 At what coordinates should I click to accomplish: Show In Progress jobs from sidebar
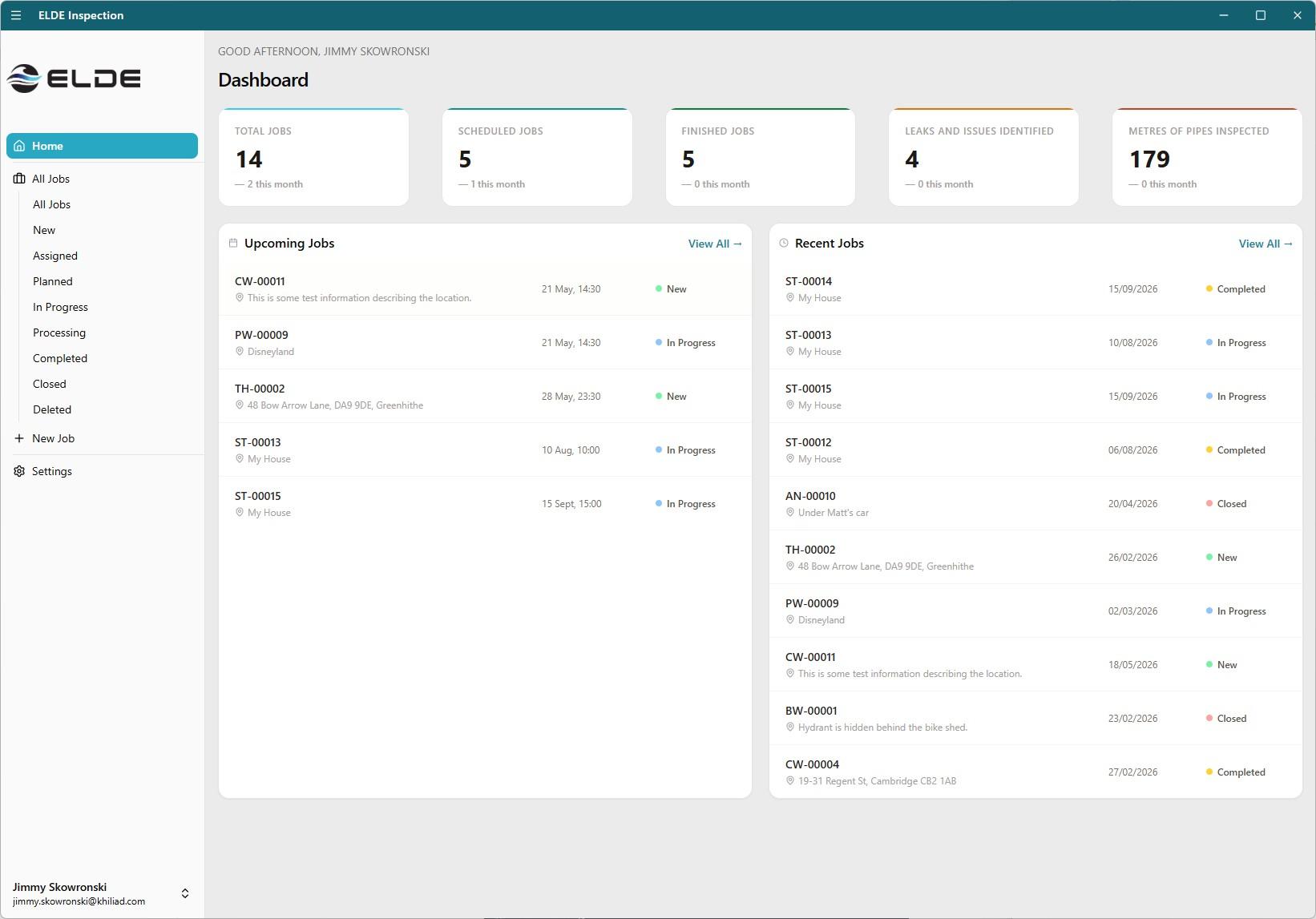(60, 307)
